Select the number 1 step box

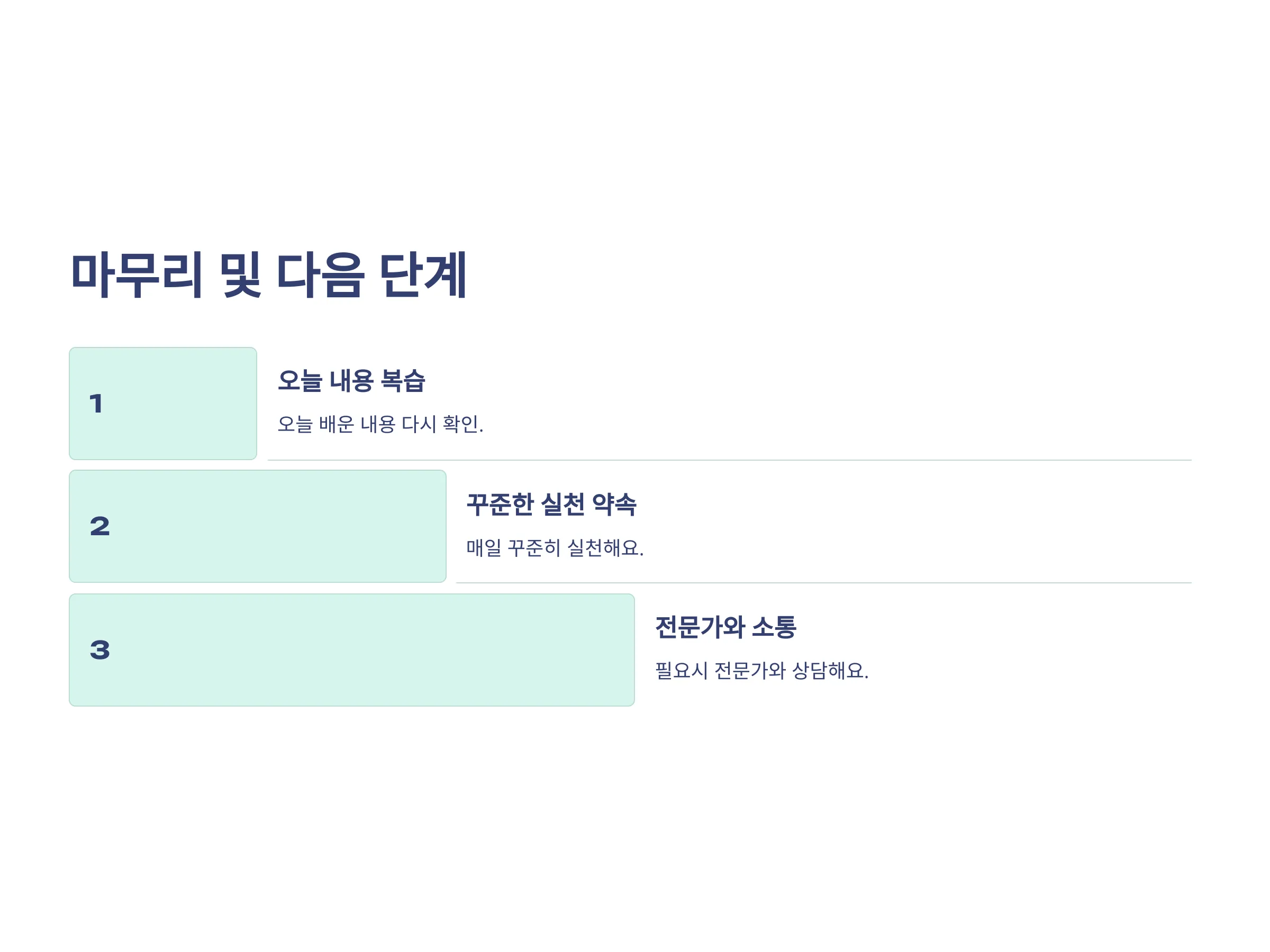tap(163, 404)
